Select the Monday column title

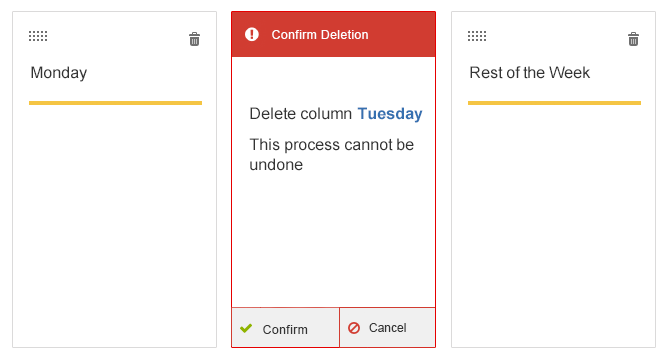pyautogui.click(x=59, y=73)
